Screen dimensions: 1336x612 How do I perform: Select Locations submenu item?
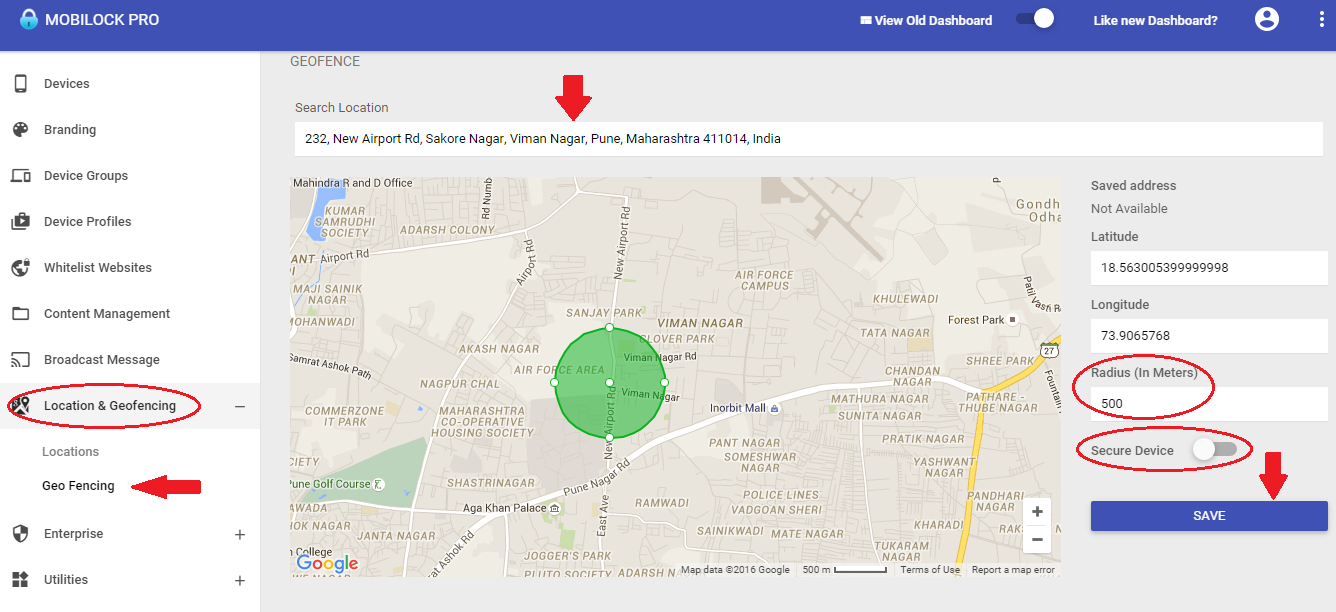pyautogui.click(x=71, y=452)
